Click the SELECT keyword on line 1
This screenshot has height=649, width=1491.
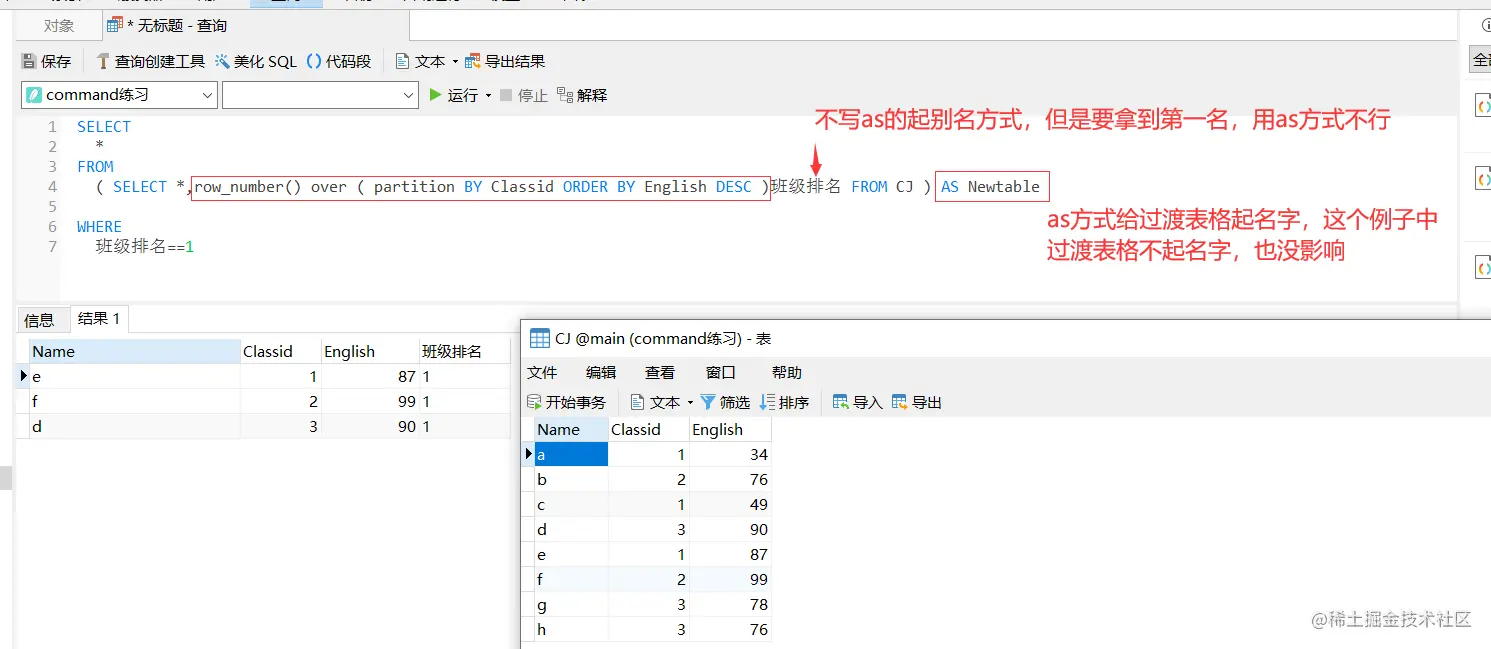(x=104, y=126)
